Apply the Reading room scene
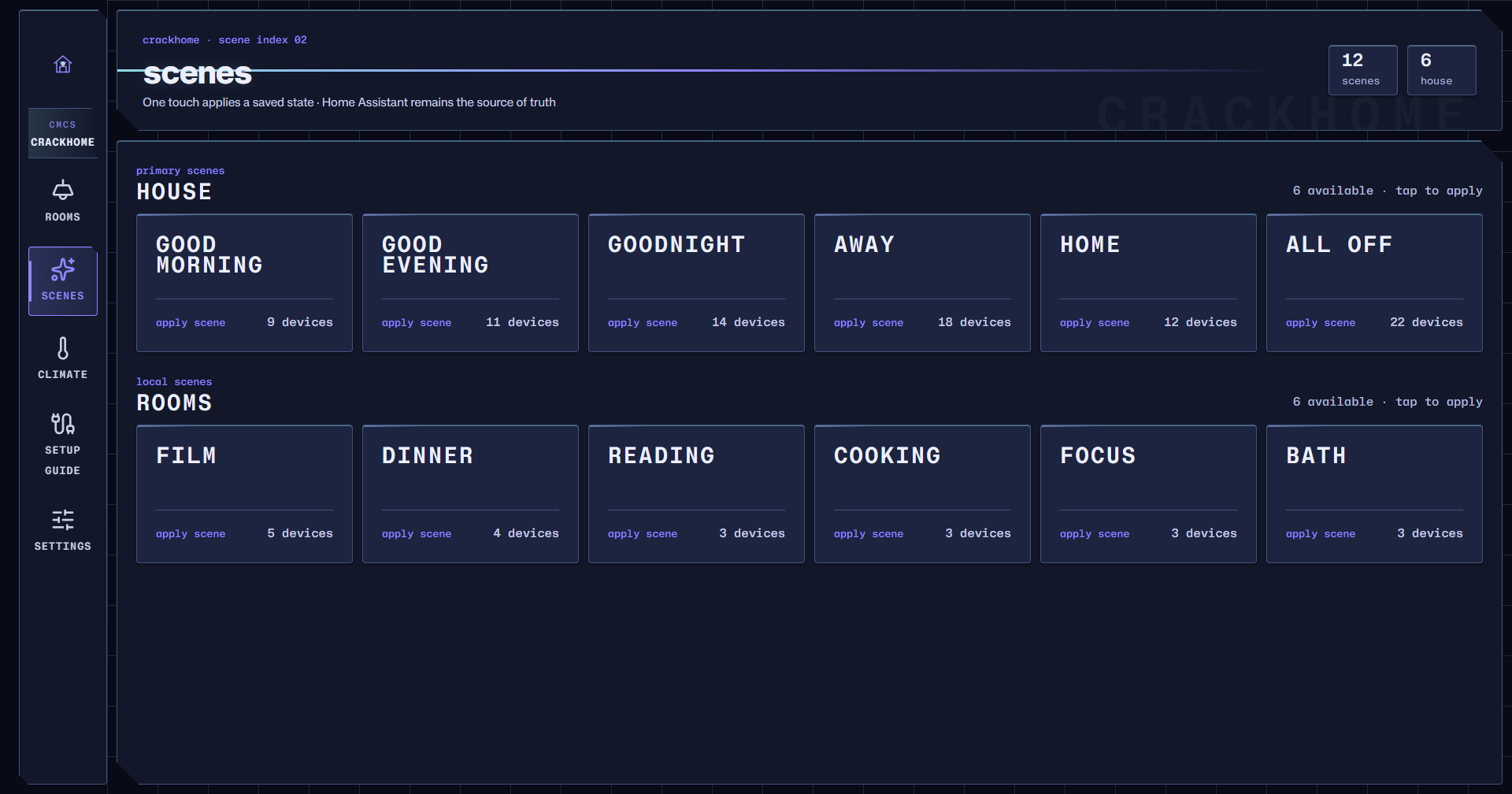Viewport: 1512px width, 794px height. point(696,494)
